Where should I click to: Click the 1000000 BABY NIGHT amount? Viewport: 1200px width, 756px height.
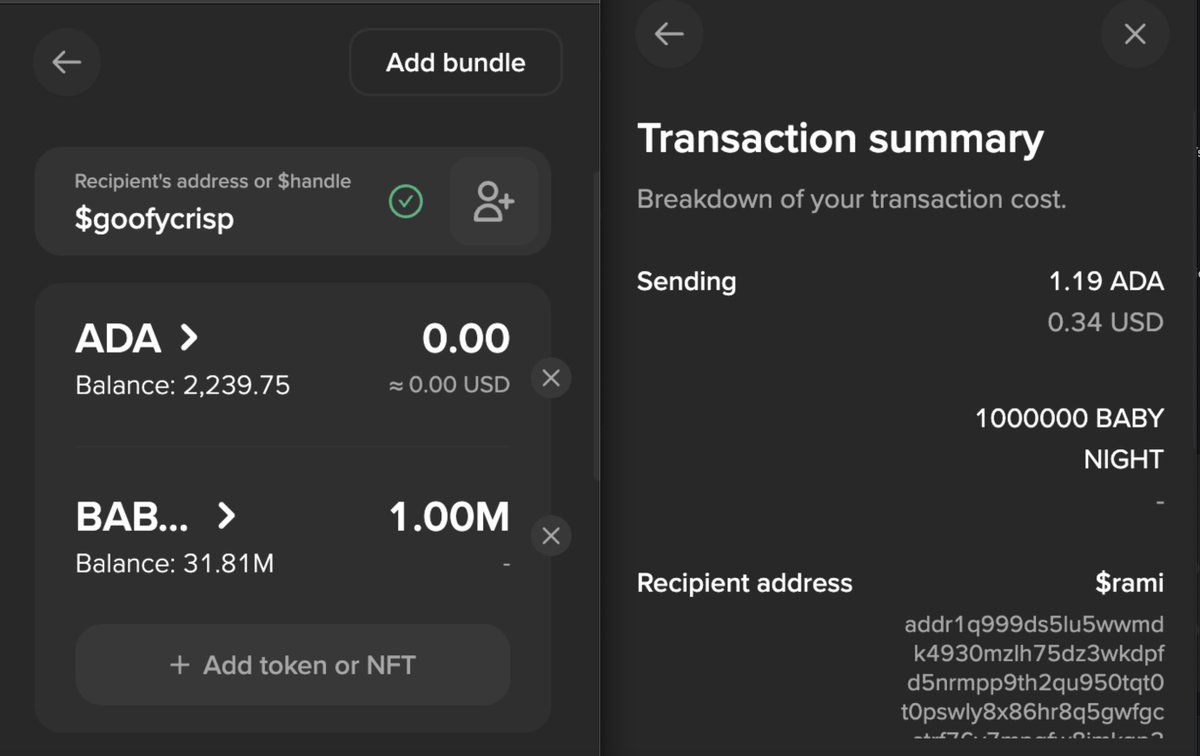[1070, 439]
